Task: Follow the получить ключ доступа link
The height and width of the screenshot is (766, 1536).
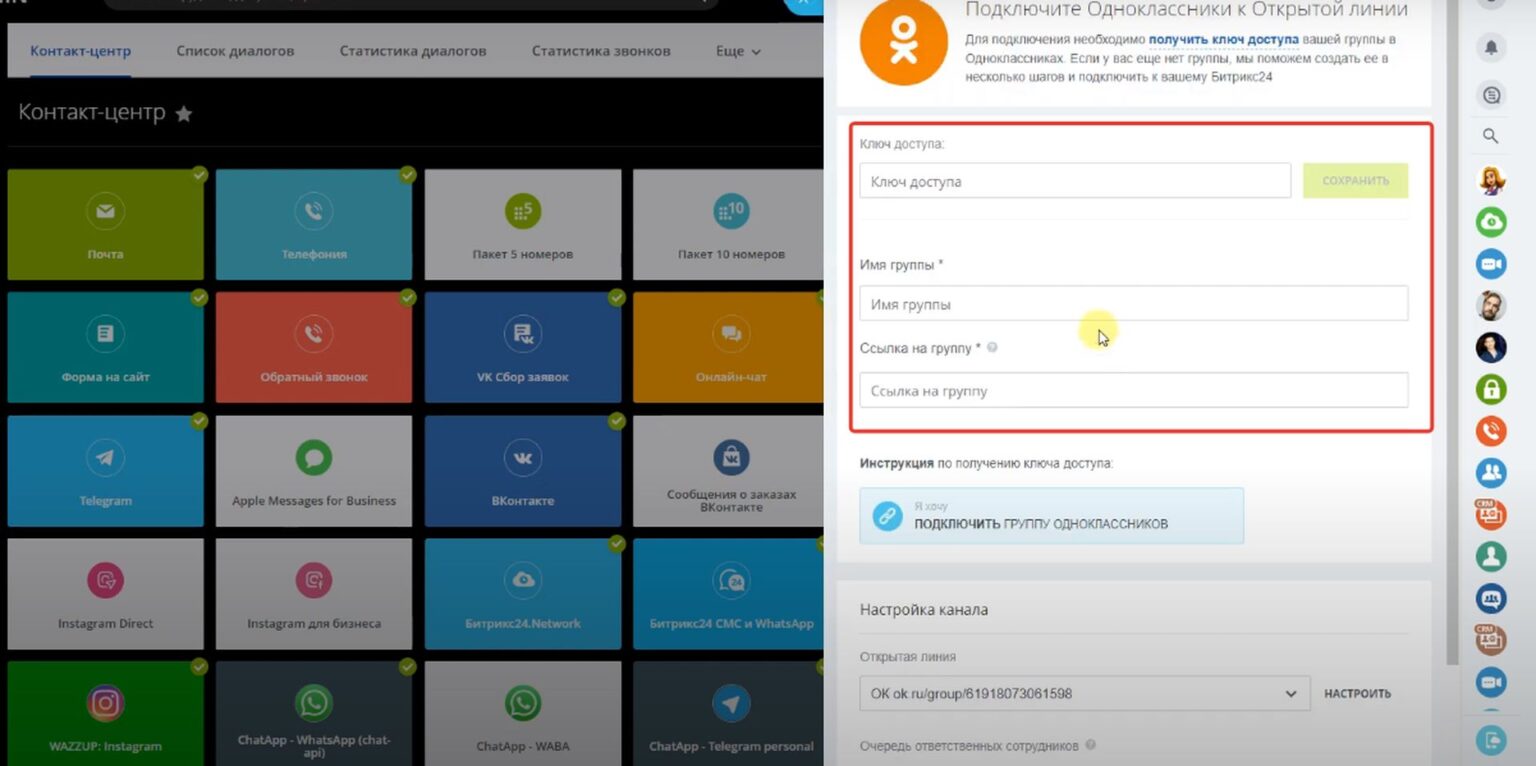Action: coord(1224,40)
